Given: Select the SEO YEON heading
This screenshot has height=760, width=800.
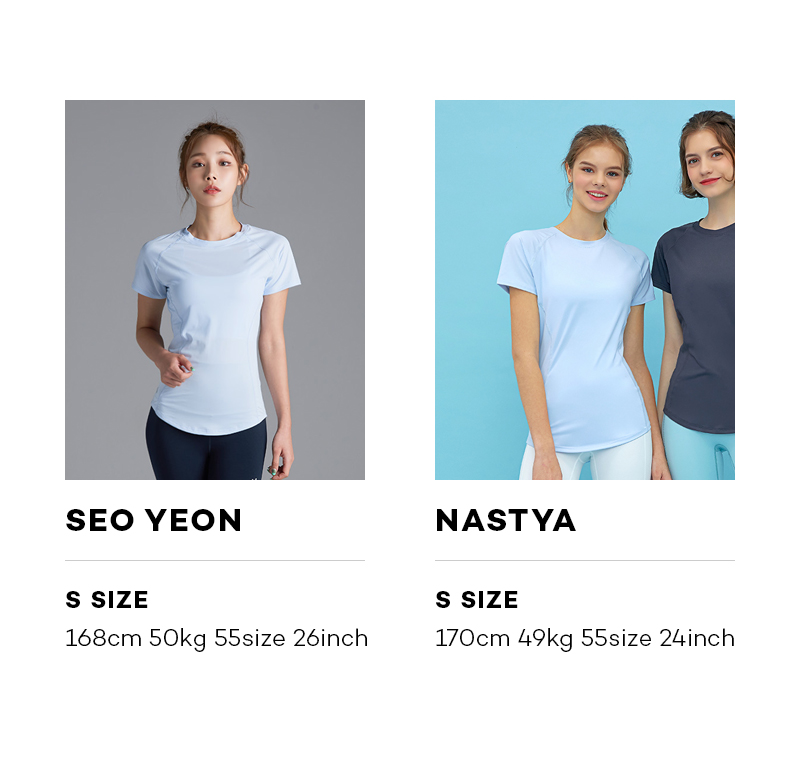Looking at the screenshot, I should 154,520.
